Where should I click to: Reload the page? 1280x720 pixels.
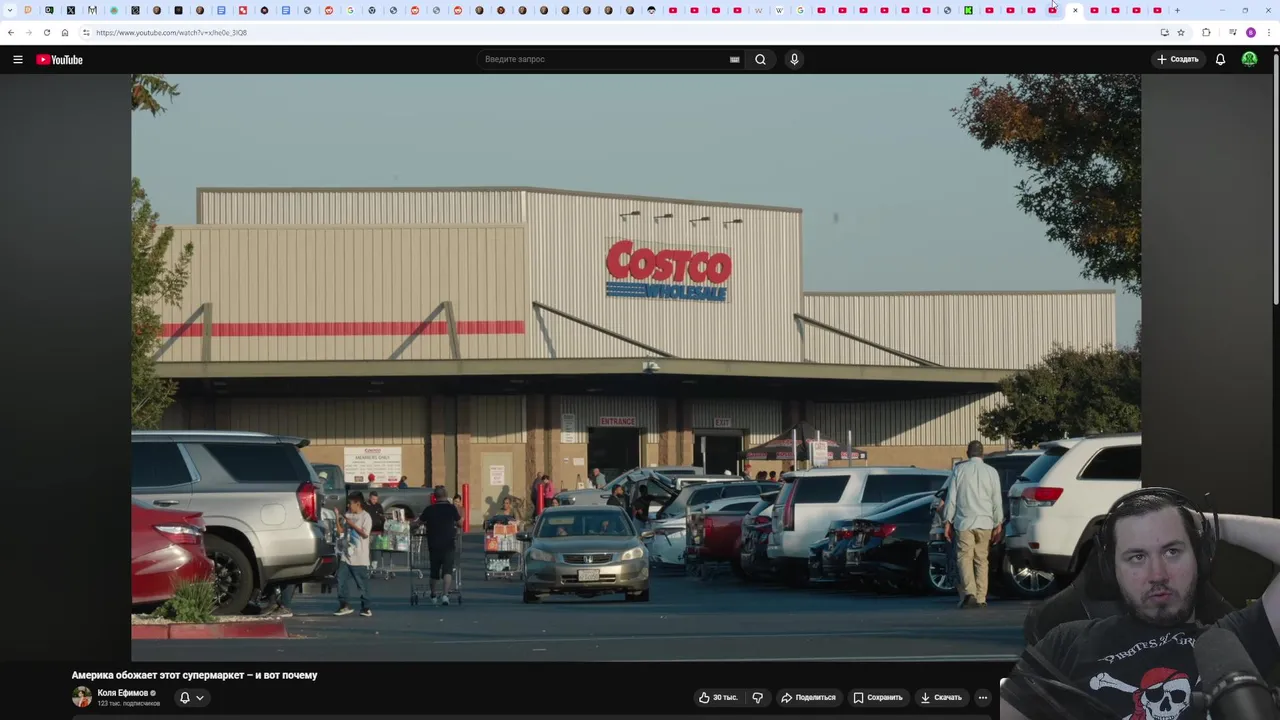[x=47, y=32]
